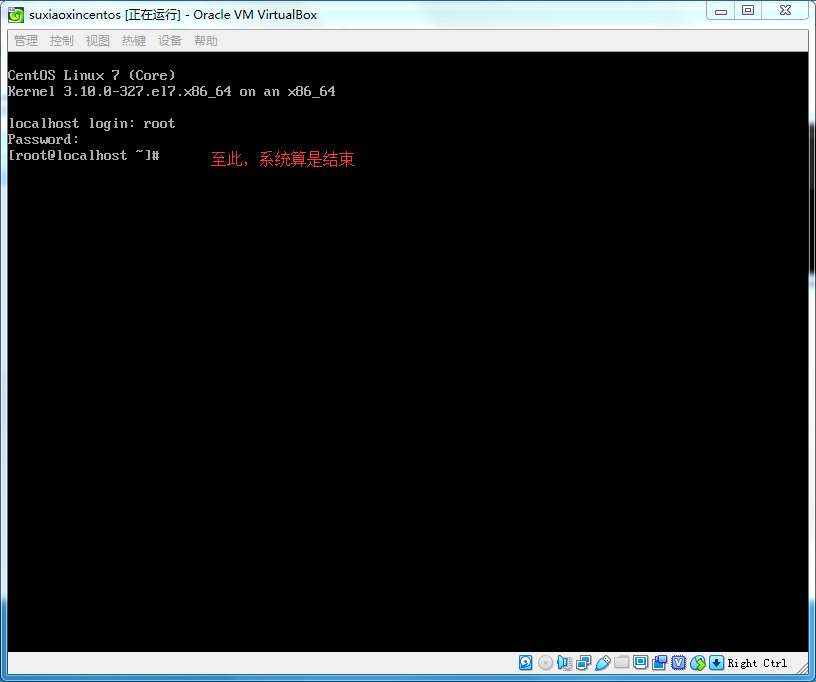This screenshot has height=682, width=816.
Task: Click the display settings status icon
Action: point(640,662)
